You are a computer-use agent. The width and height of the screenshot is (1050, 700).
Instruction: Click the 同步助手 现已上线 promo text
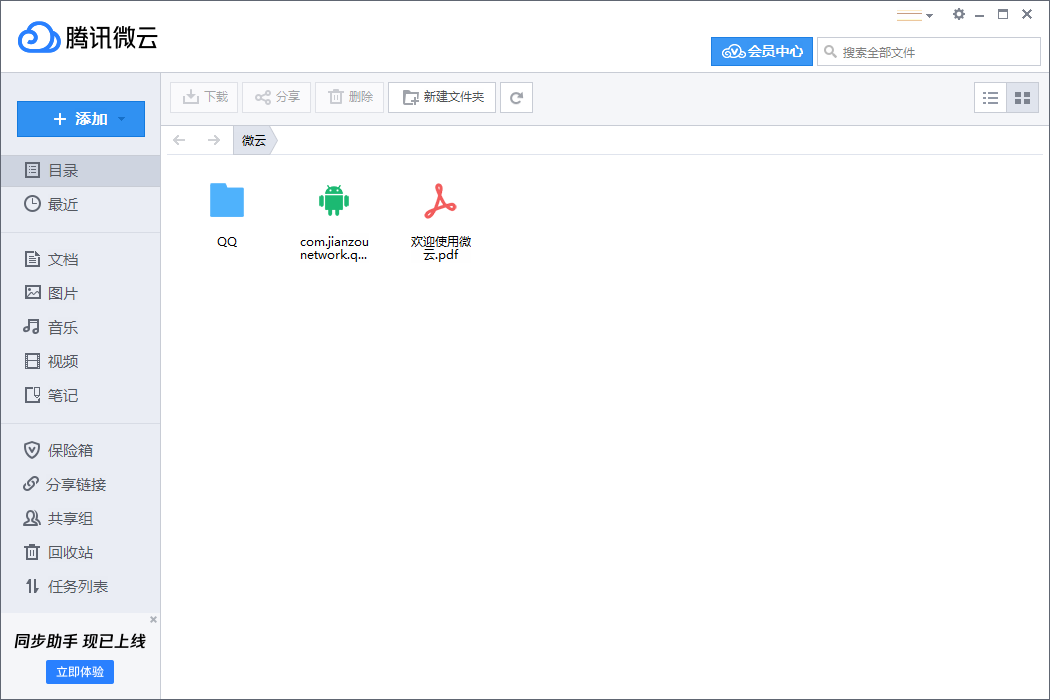(80, 642)
